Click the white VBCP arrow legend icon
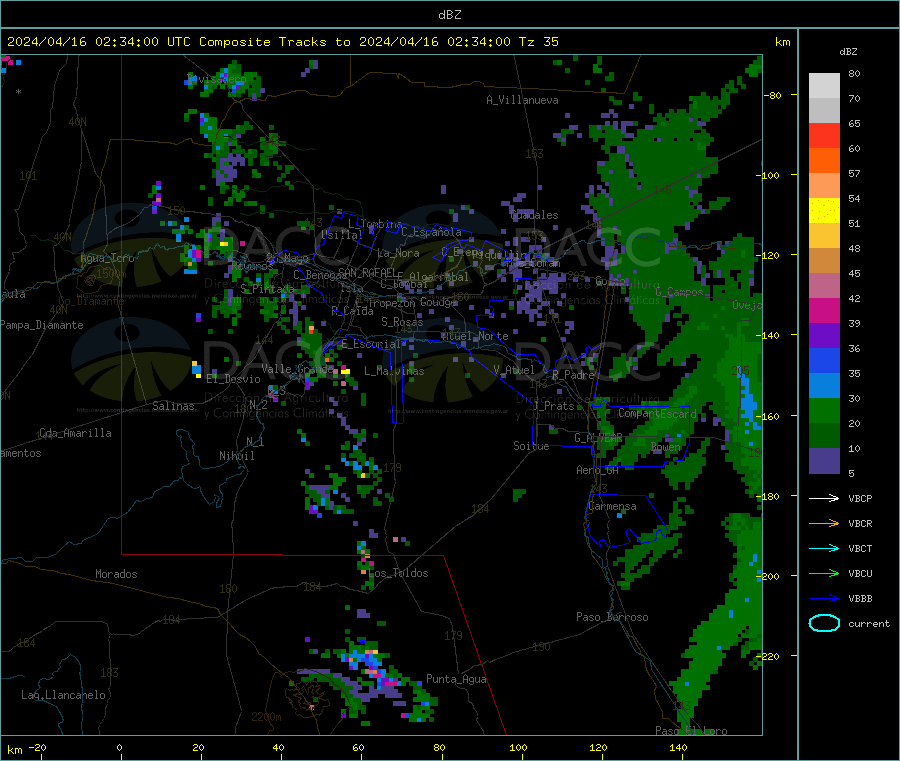This screenshot has height=761, width=900. click(824, 498)
